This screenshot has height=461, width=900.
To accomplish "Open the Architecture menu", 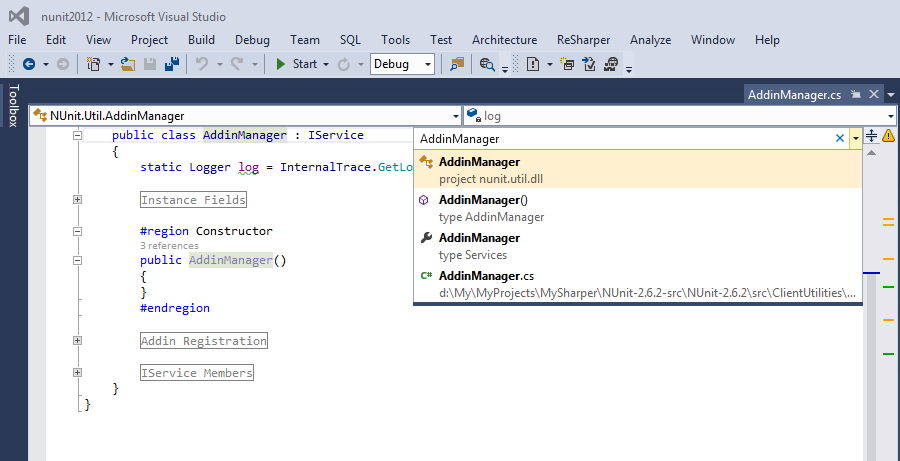I will [x=505, y=40].
